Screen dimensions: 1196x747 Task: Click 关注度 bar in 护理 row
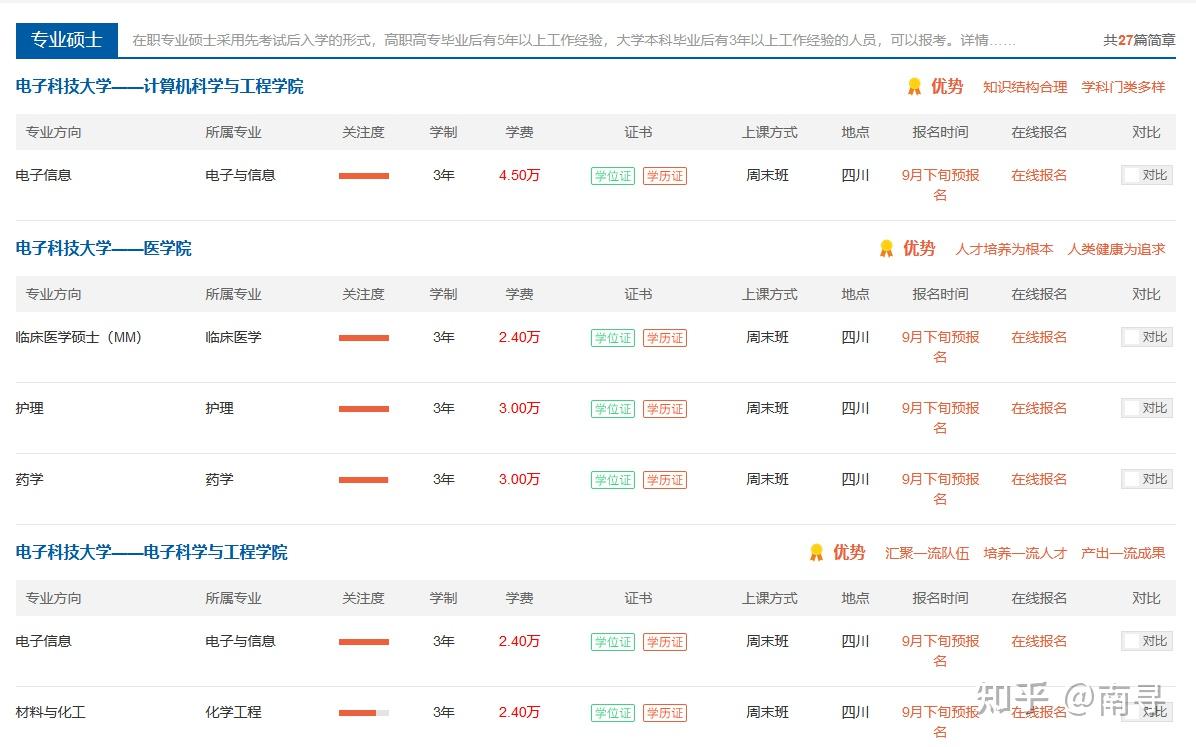pos(364,408)
